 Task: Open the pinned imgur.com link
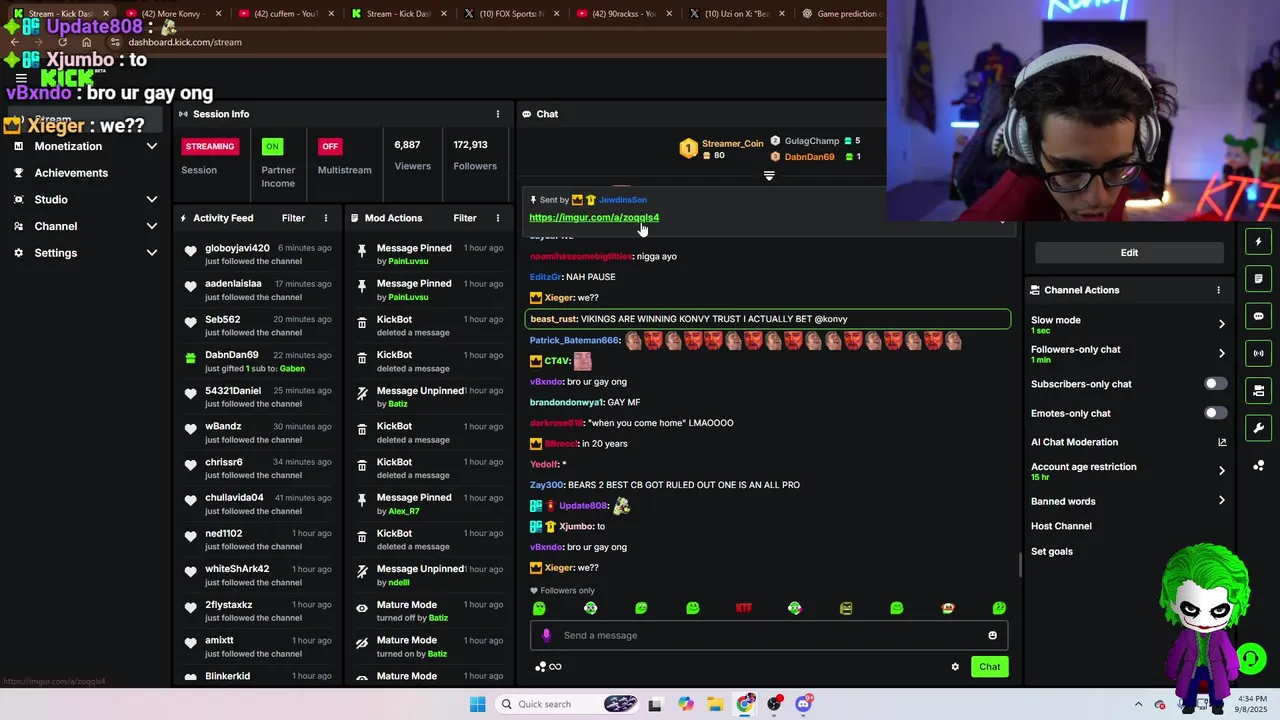pyautogui.click(x=594, y=217)
